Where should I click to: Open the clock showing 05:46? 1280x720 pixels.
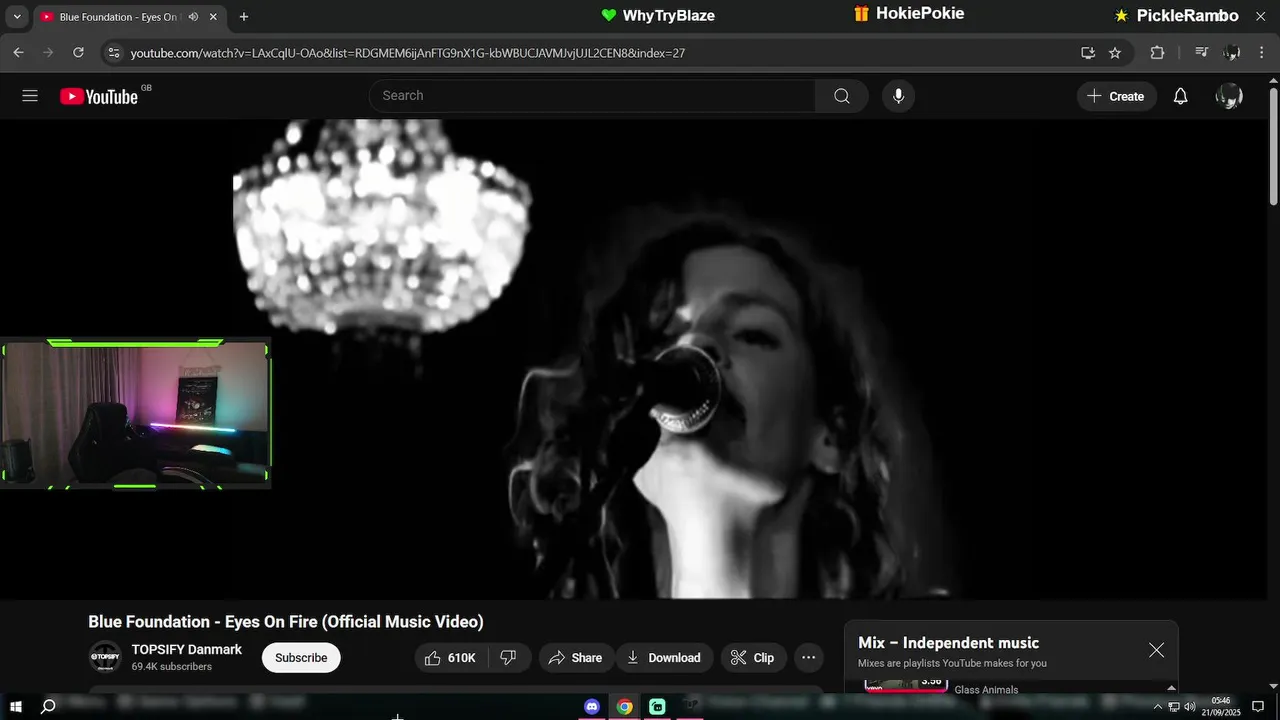[1221, 707]
